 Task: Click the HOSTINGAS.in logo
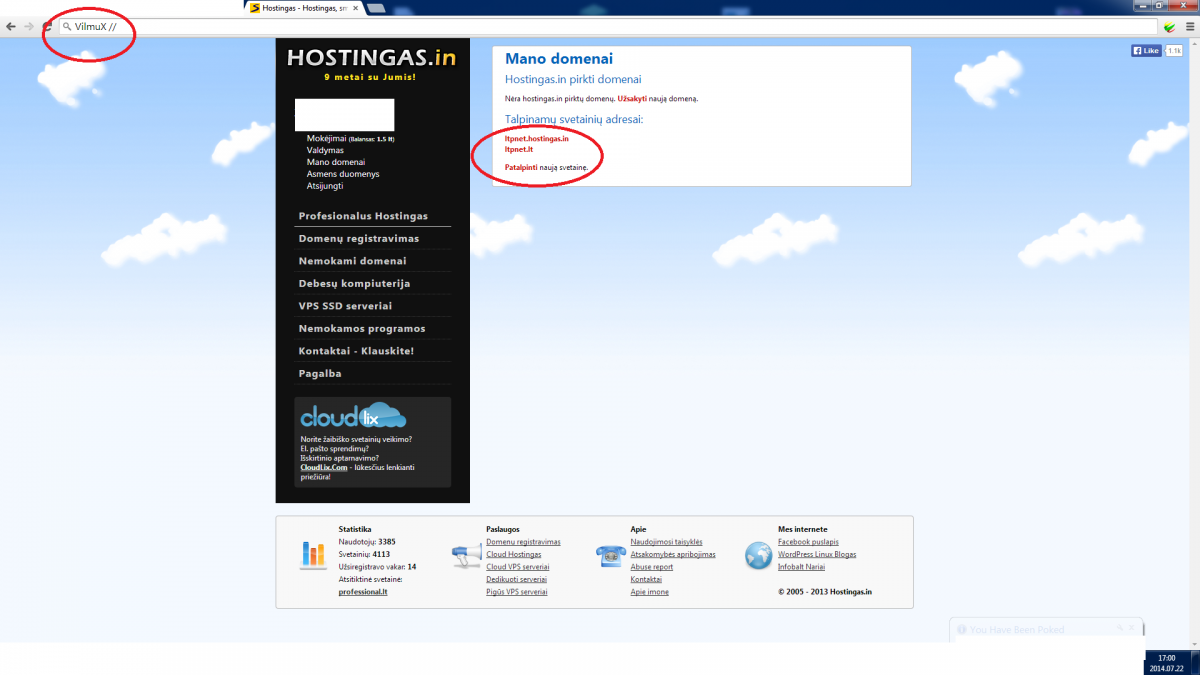[371, 58]
